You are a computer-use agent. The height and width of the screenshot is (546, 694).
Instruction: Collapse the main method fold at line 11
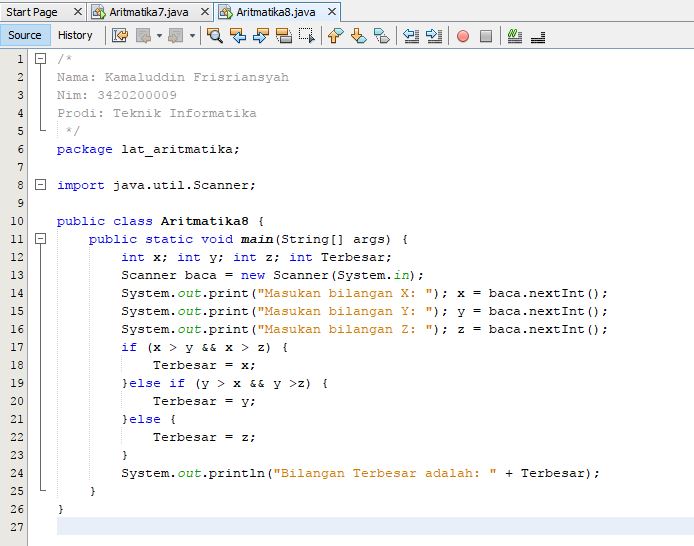pos(40,239)
